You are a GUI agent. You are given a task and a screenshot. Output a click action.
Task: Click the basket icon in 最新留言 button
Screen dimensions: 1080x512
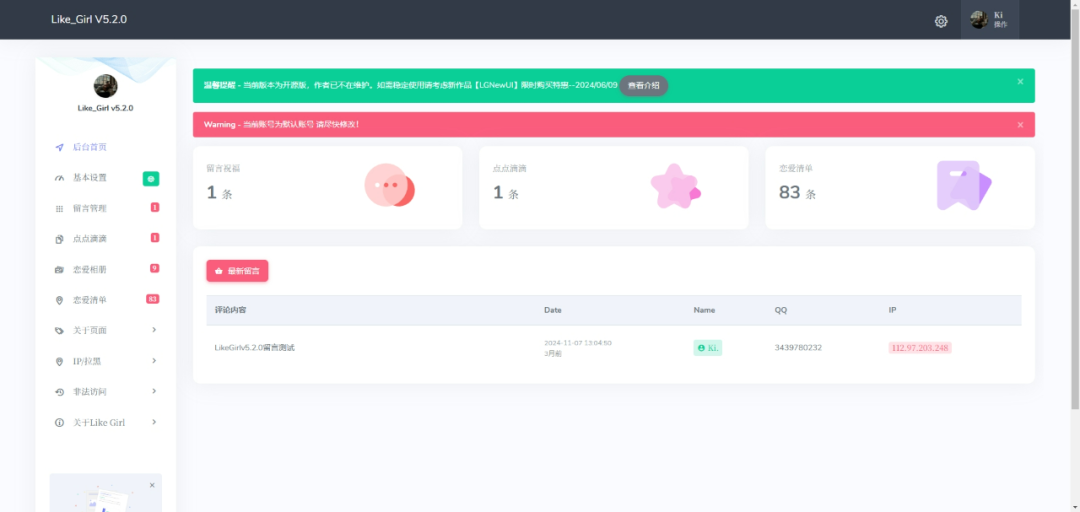point(219,272)
